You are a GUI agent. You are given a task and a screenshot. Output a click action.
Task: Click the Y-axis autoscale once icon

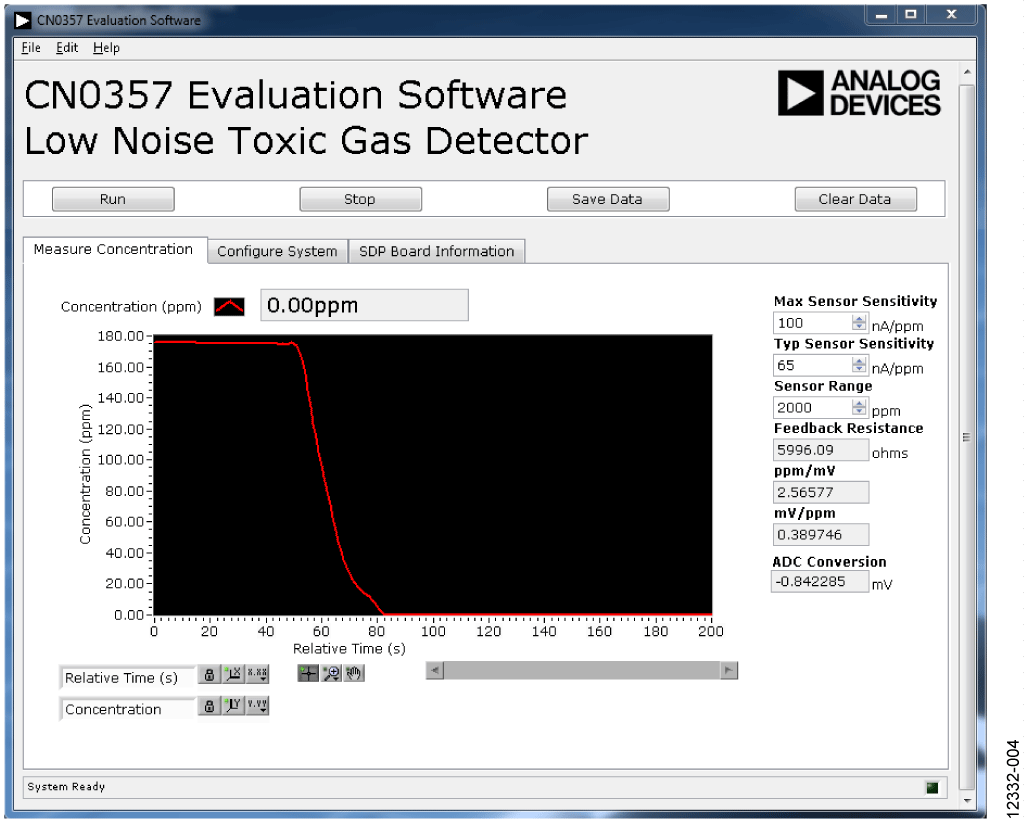pos(233,706)
